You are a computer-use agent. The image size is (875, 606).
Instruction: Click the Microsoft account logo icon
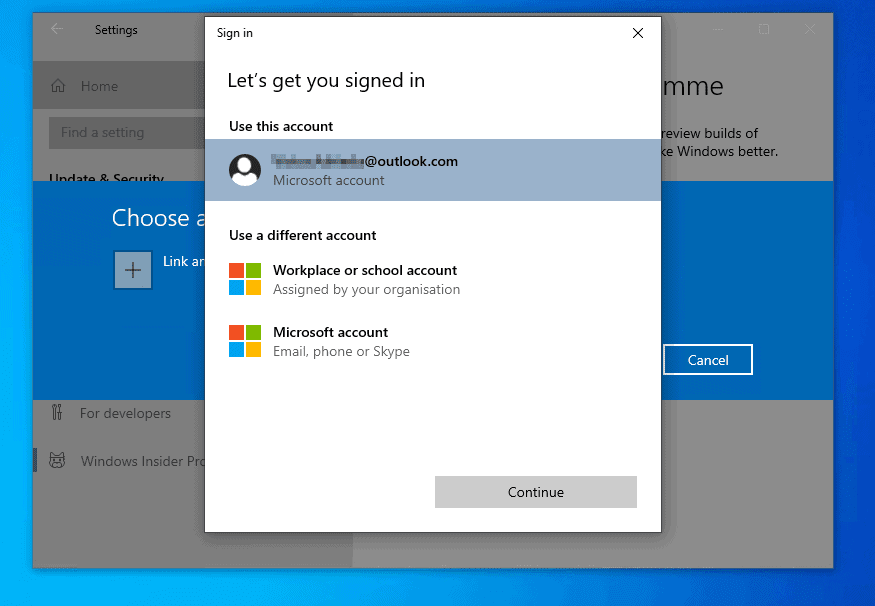click(245, 341)
